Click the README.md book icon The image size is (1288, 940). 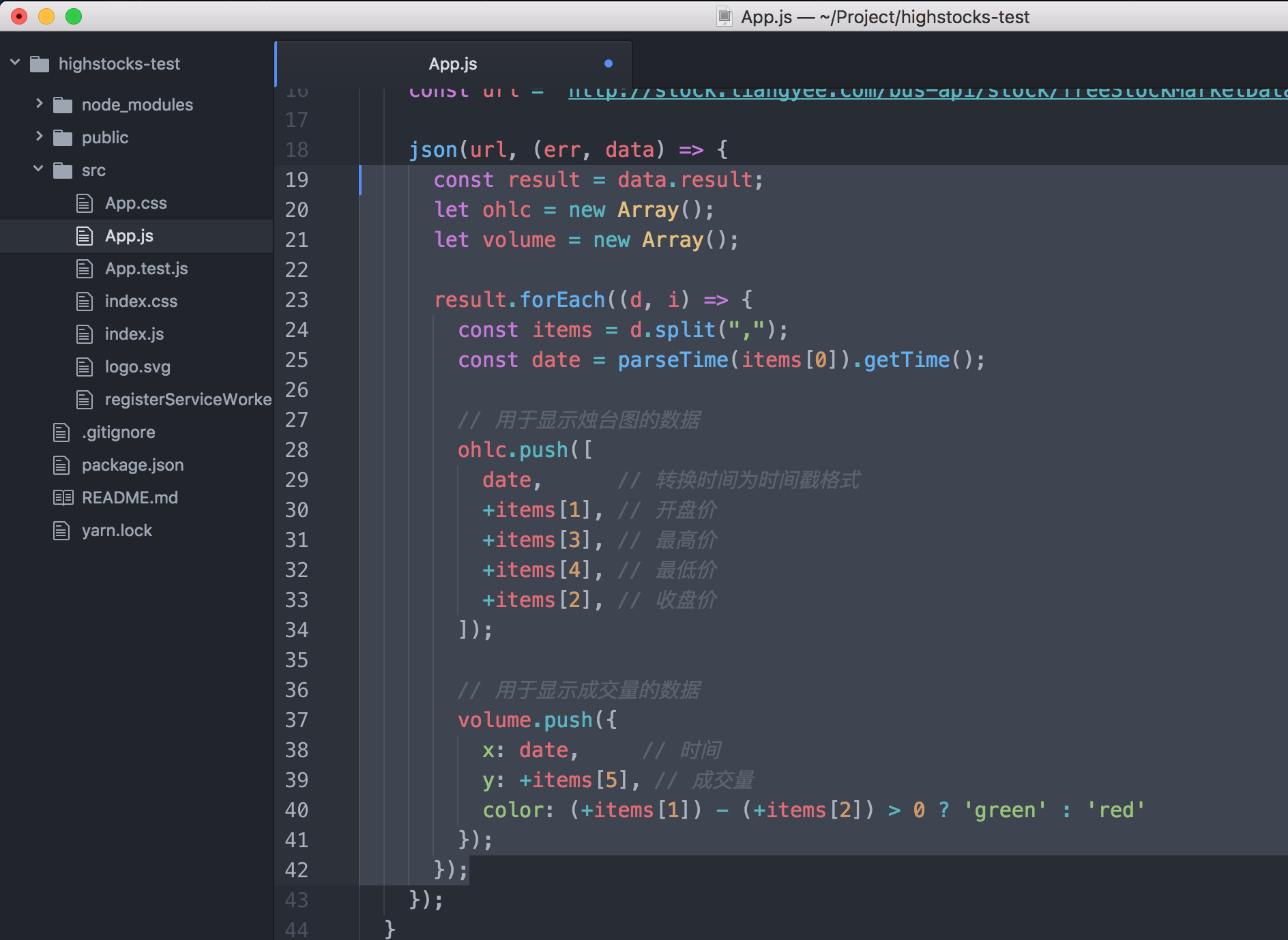tap(63, 498)
